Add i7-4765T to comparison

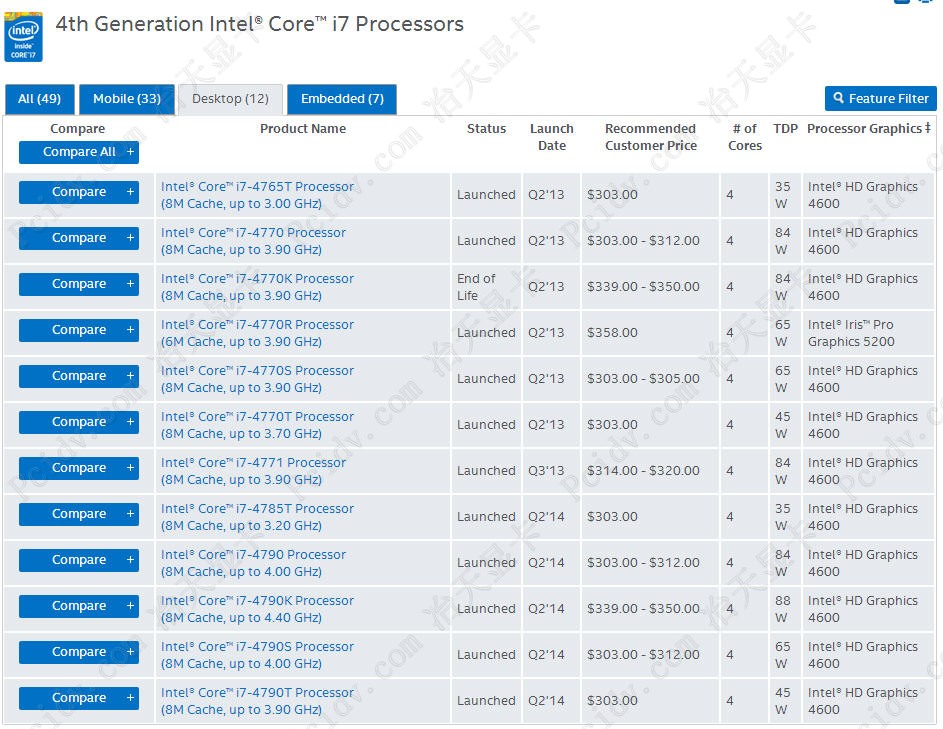point(79,192)
